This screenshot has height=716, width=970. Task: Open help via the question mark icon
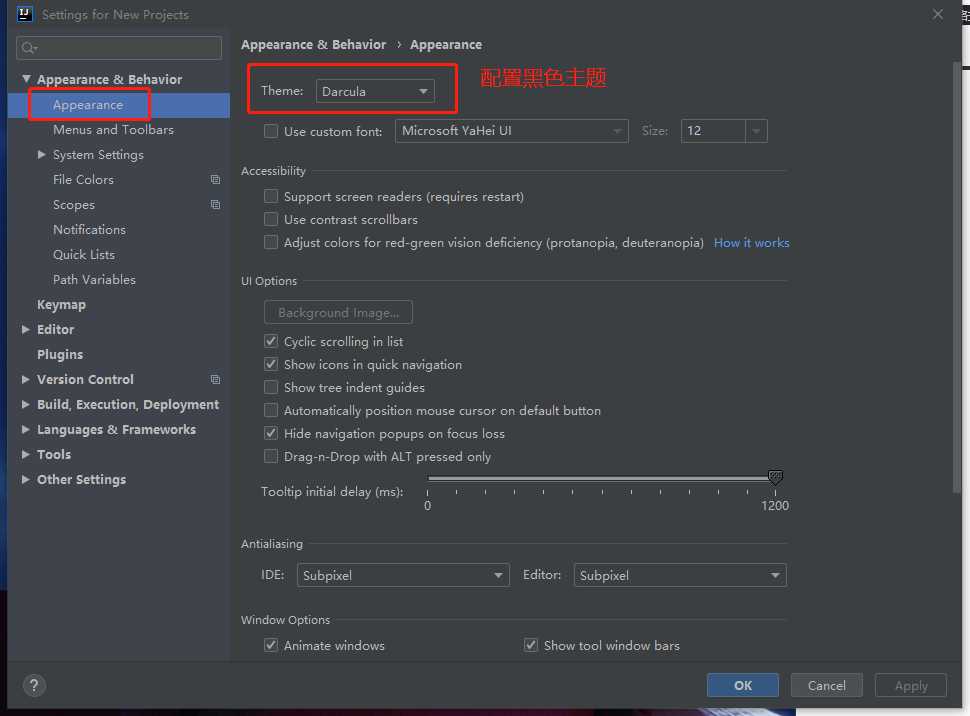tap(34, 685)
